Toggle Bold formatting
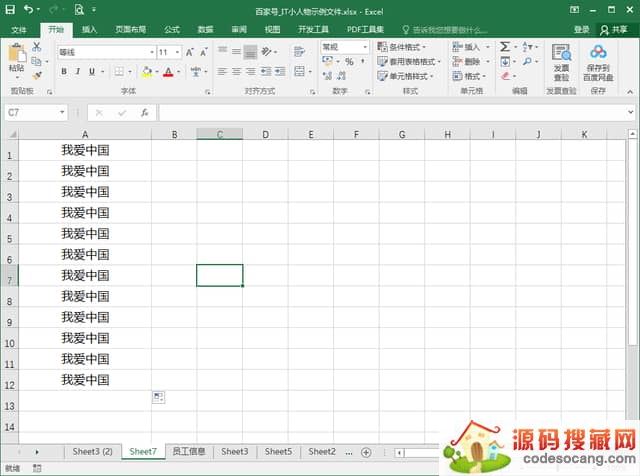Screen dimensions: 640x476 pyautogui.click(x=64, y=72)
